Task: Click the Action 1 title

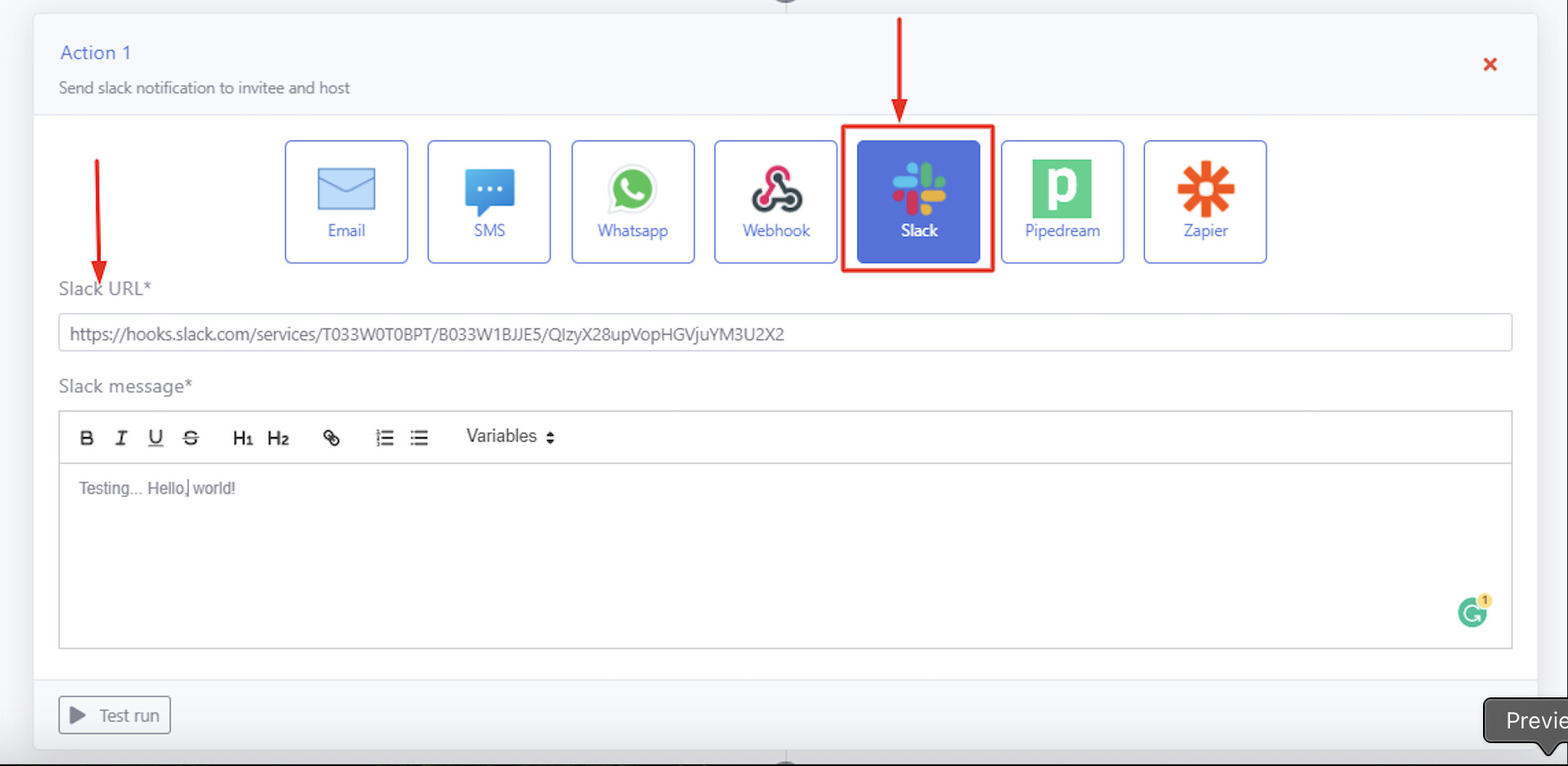Action: tap(96, 53)
